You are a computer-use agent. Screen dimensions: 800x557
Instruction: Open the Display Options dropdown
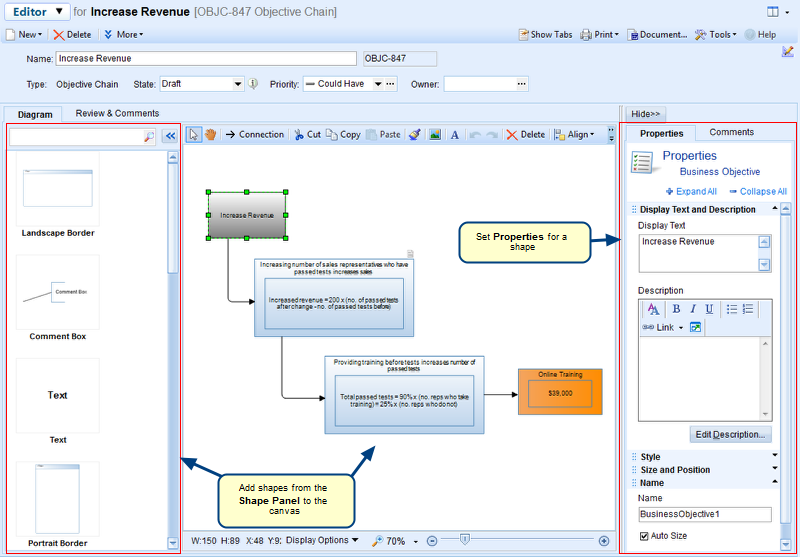321,541
